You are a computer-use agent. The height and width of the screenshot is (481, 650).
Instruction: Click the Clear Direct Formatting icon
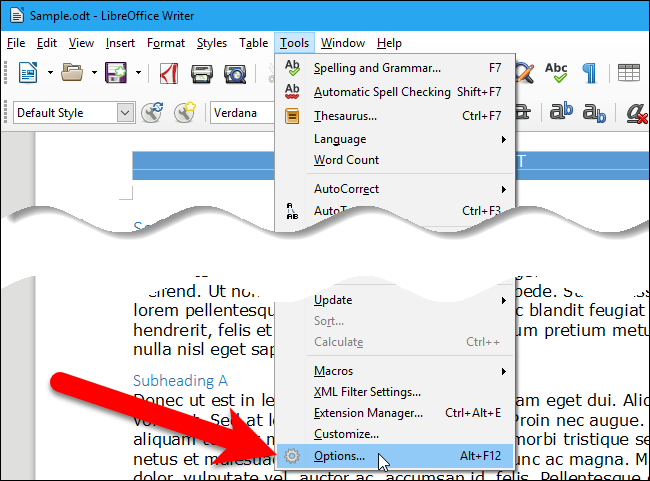click(637, 113)
